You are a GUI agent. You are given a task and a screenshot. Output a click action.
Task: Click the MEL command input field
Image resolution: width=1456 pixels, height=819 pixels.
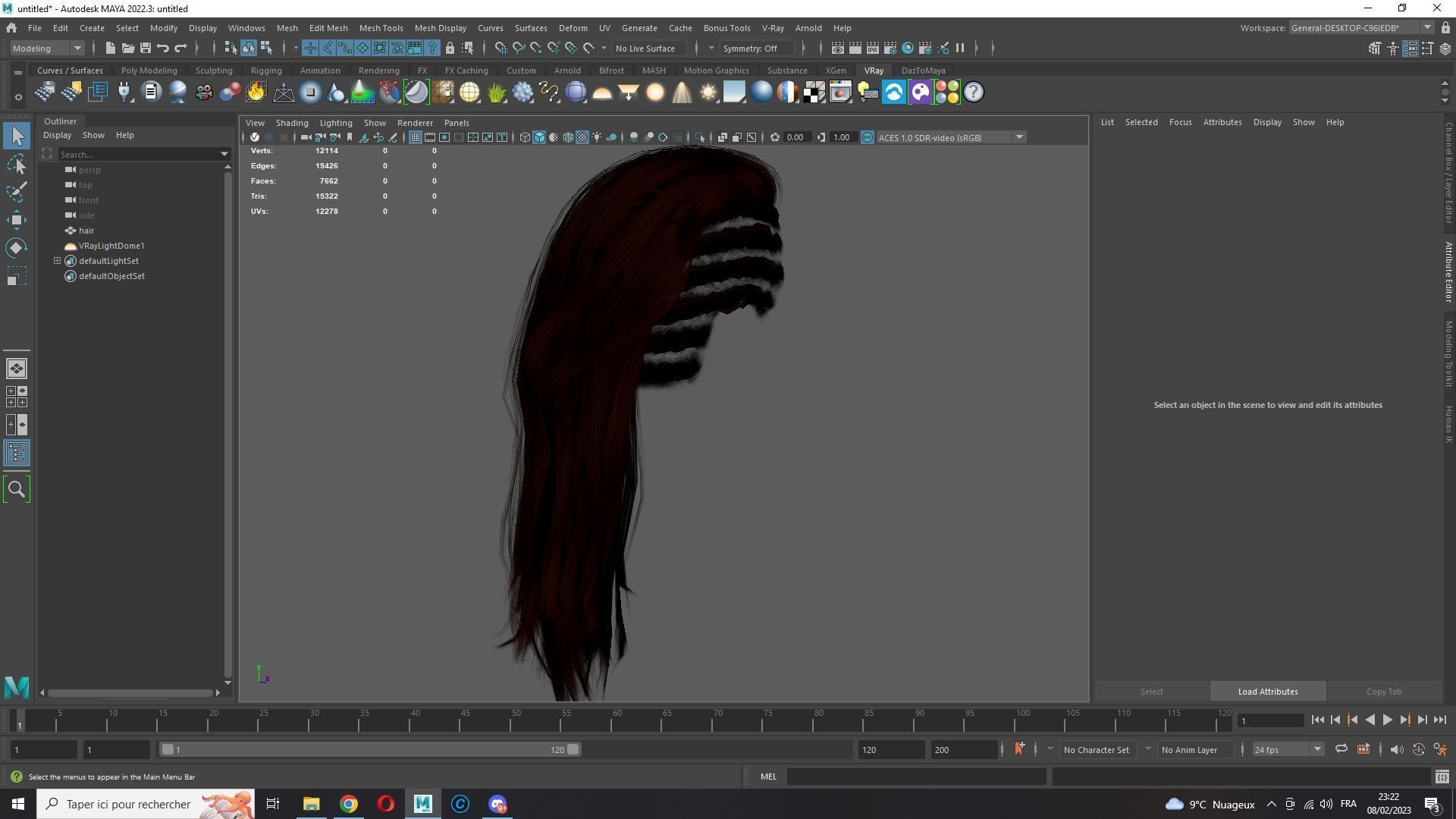pos(916,777)
